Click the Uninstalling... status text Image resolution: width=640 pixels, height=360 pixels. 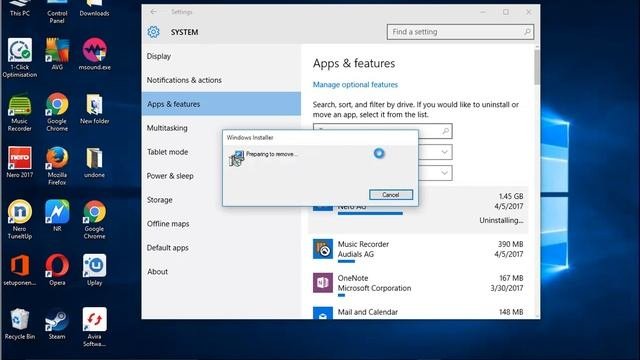point(501,220)
